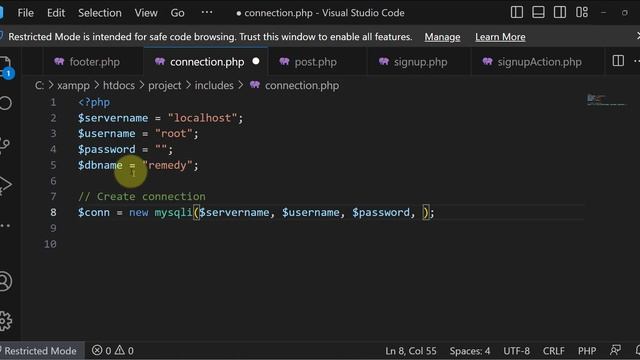
Task: Click the <?php opening tag
Action: point(94,102)
